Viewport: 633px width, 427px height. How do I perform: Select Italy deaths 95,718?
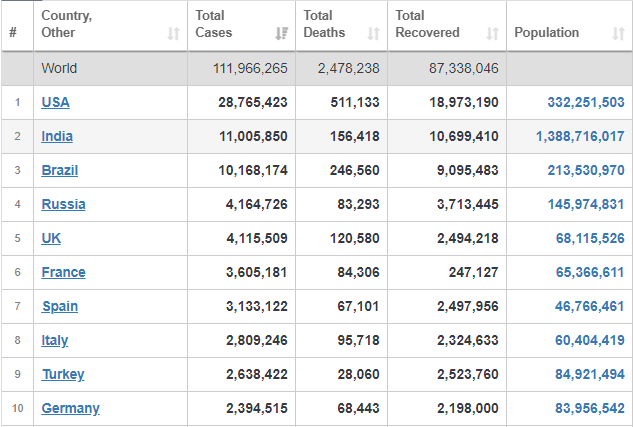(x=358, y=340)
